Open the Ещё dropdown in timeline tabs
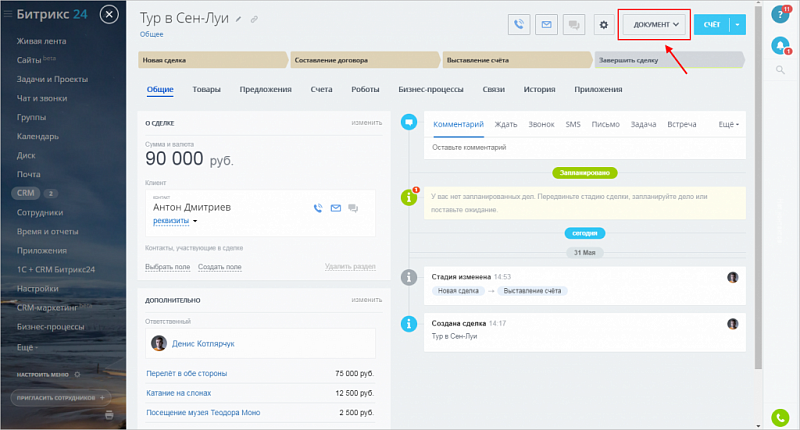 point(729,125)
